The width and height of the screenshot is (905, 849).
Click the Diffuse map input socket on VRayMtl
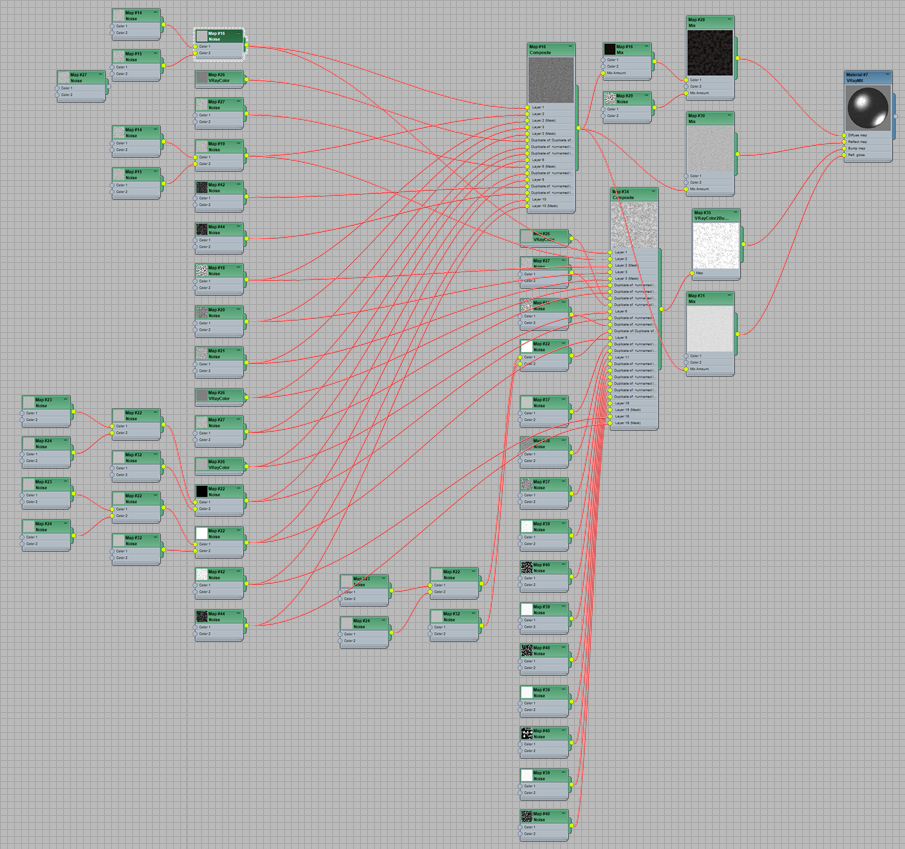844,135
